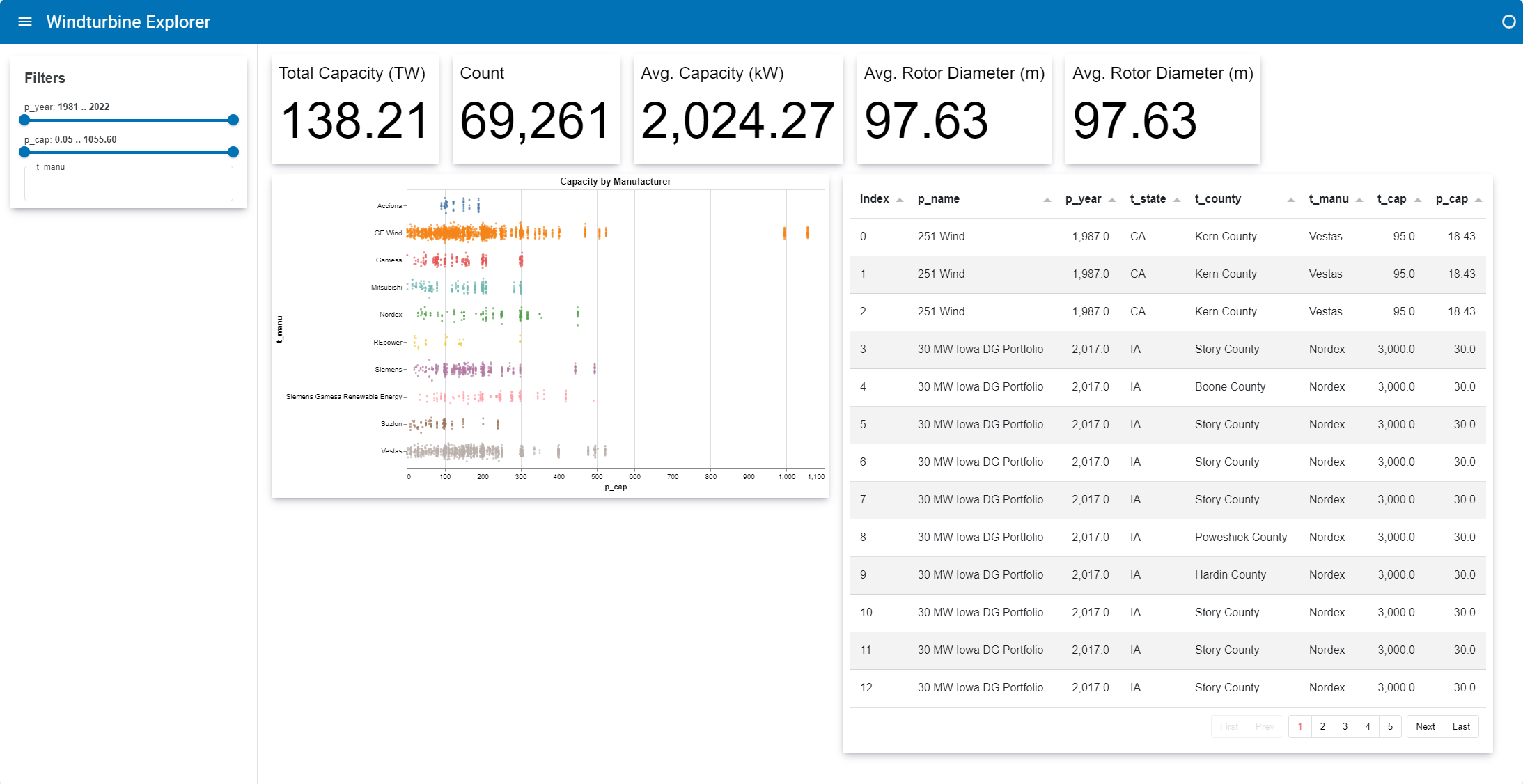Open the hamburger sidebar menu
1523x784 pixels.
pyautogui.click(x=25, y=22)
